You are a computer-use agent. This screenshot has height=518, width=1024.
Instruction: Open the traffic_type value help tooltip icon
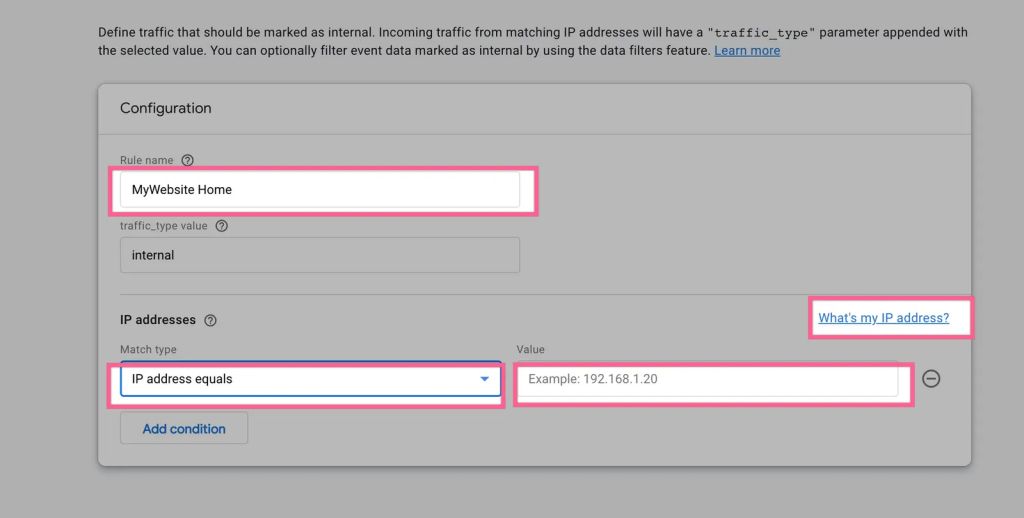[221, 225]
